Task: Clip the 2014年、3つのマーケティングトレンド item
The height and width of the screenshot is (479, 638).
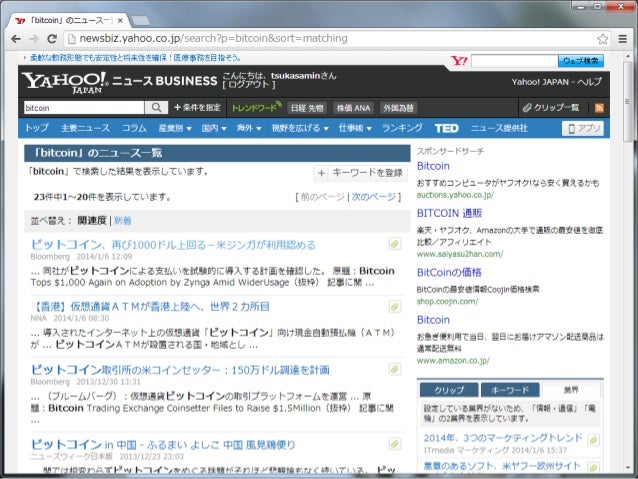Action: coord(593,440)
